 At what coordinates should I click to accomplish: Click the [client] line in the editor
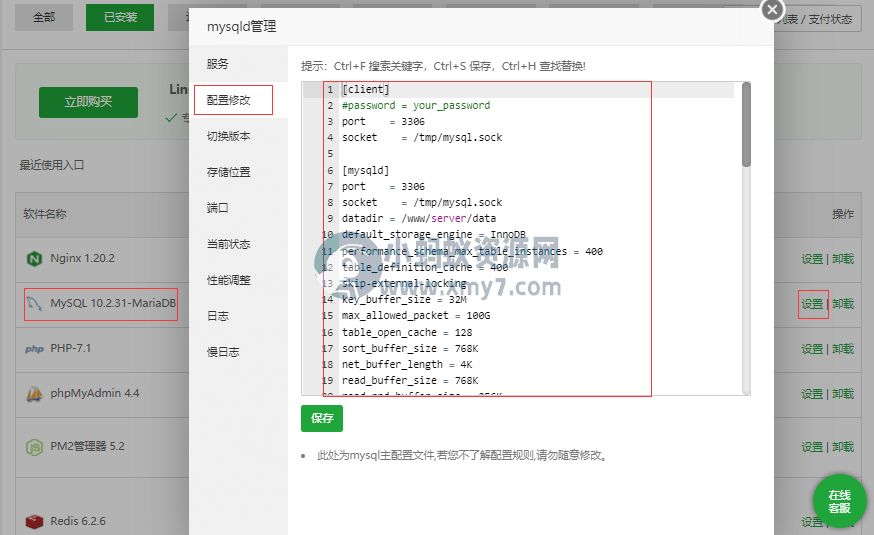pyautogui.click(x=366, y=90)
